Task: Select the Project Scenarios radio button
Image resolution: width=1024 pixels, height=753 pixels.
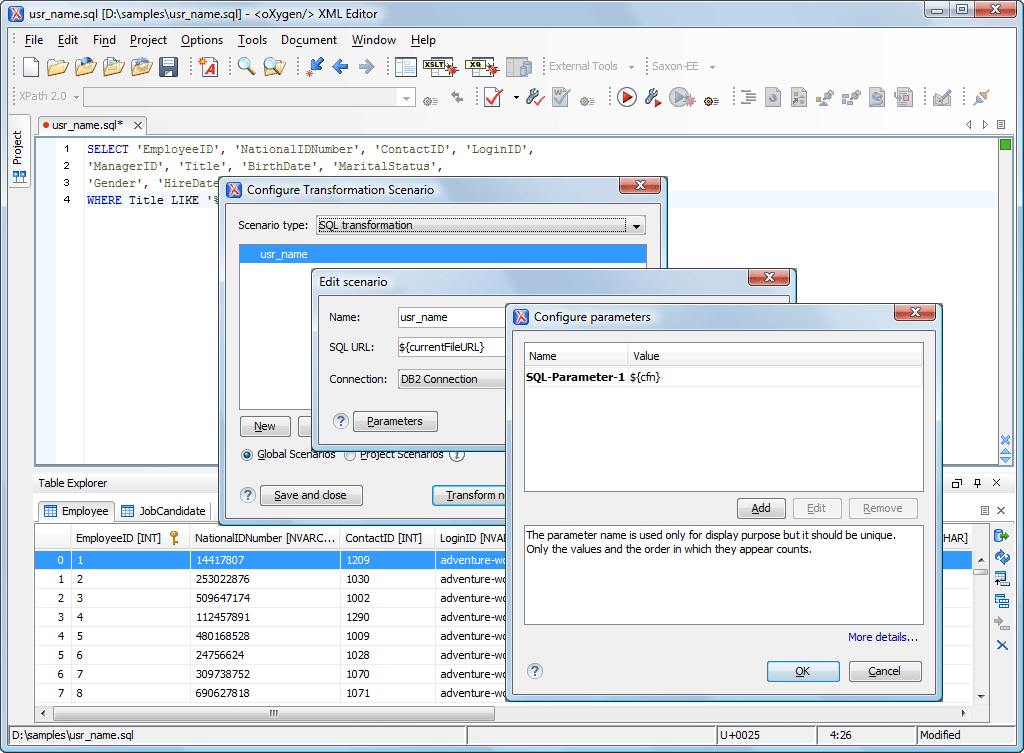Action: pyautogui.click(x=350, y=455)
